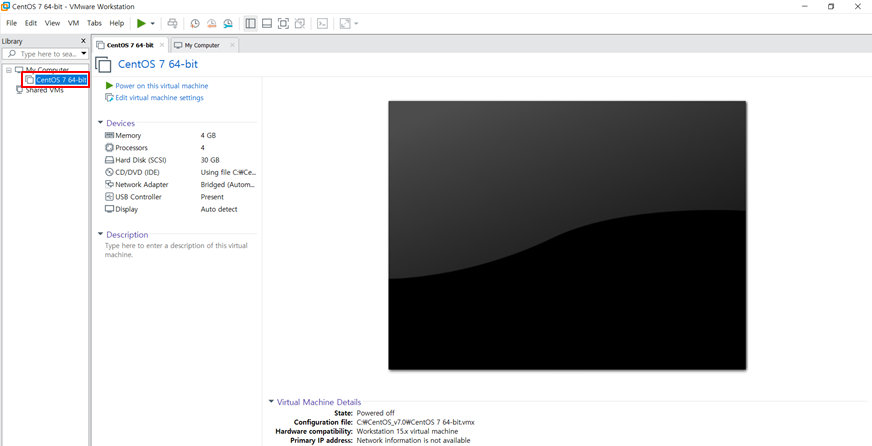
Task: Click the Powered off state text
Action: click(x=375, y=413)
